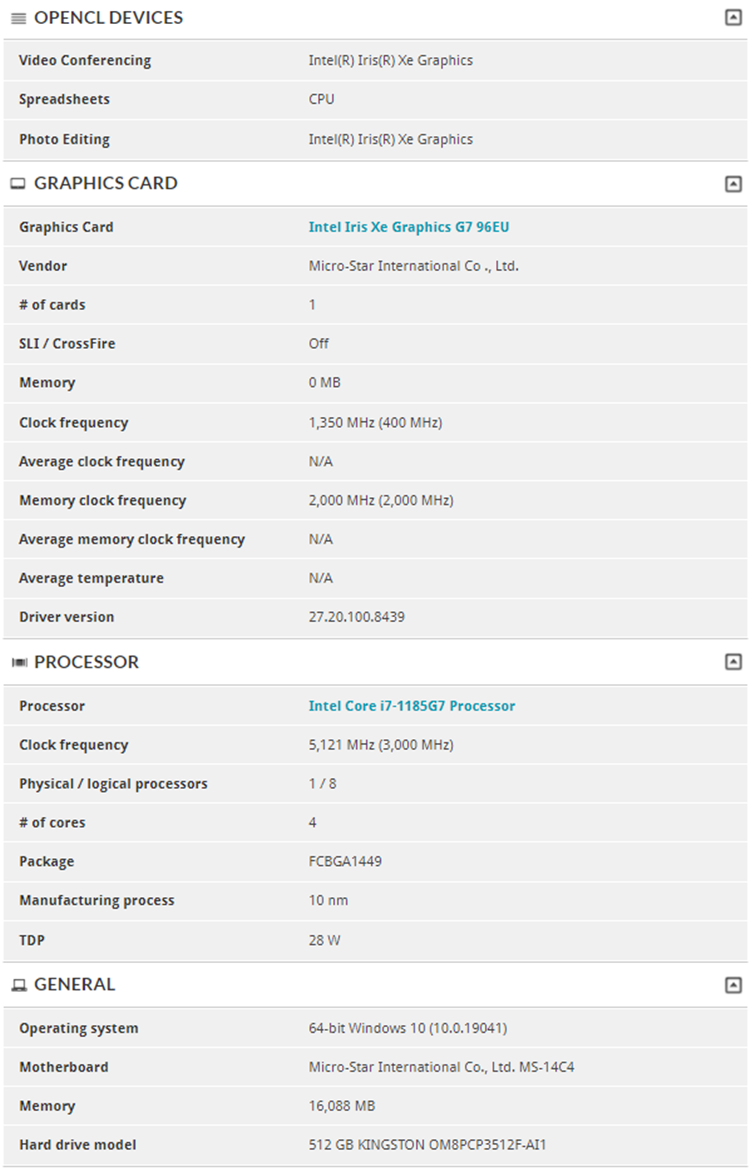This screenshot has width=750, height=1171.
Task: Collapse the General section
Action: pyautogui.click(x=734, y=985)
